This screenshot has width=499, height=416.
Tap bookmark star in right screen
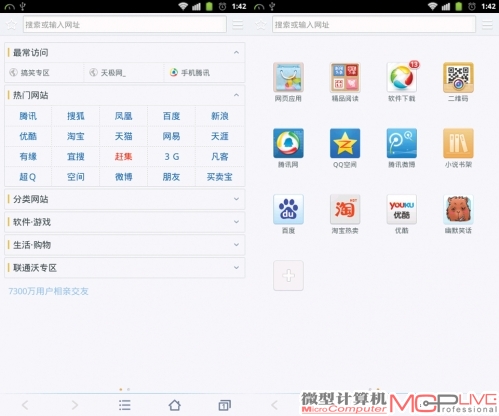pos(261,25)
